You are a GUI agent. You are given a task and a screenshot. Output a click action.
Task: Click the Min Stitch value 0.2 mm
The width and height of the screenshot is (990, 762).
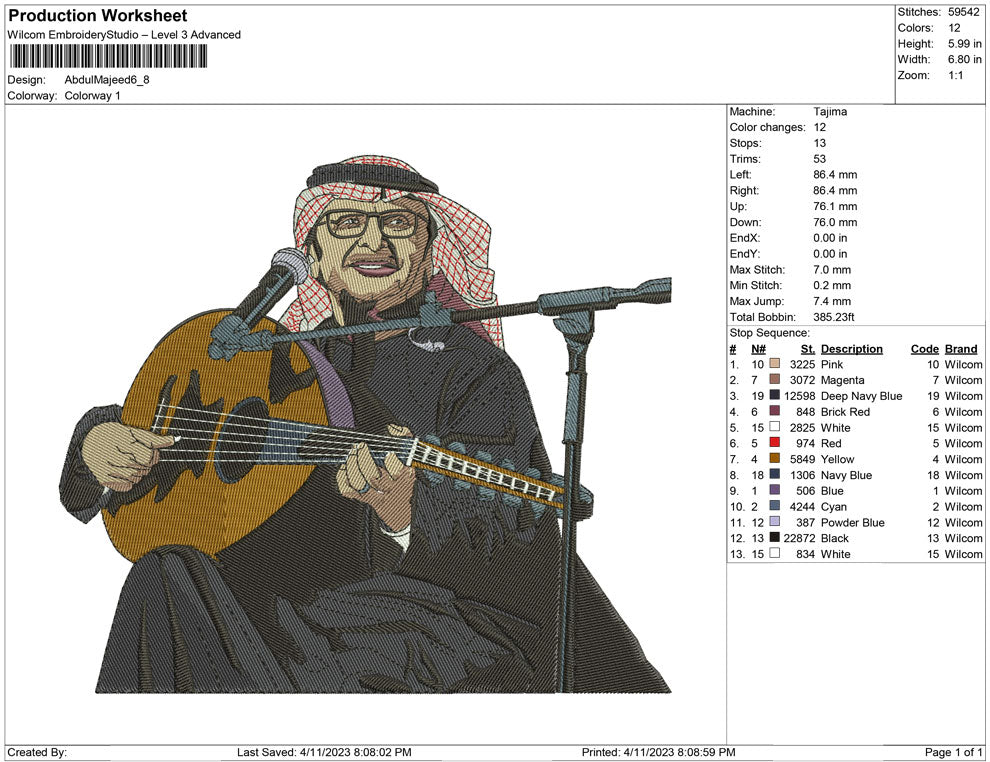click(832, 285)
